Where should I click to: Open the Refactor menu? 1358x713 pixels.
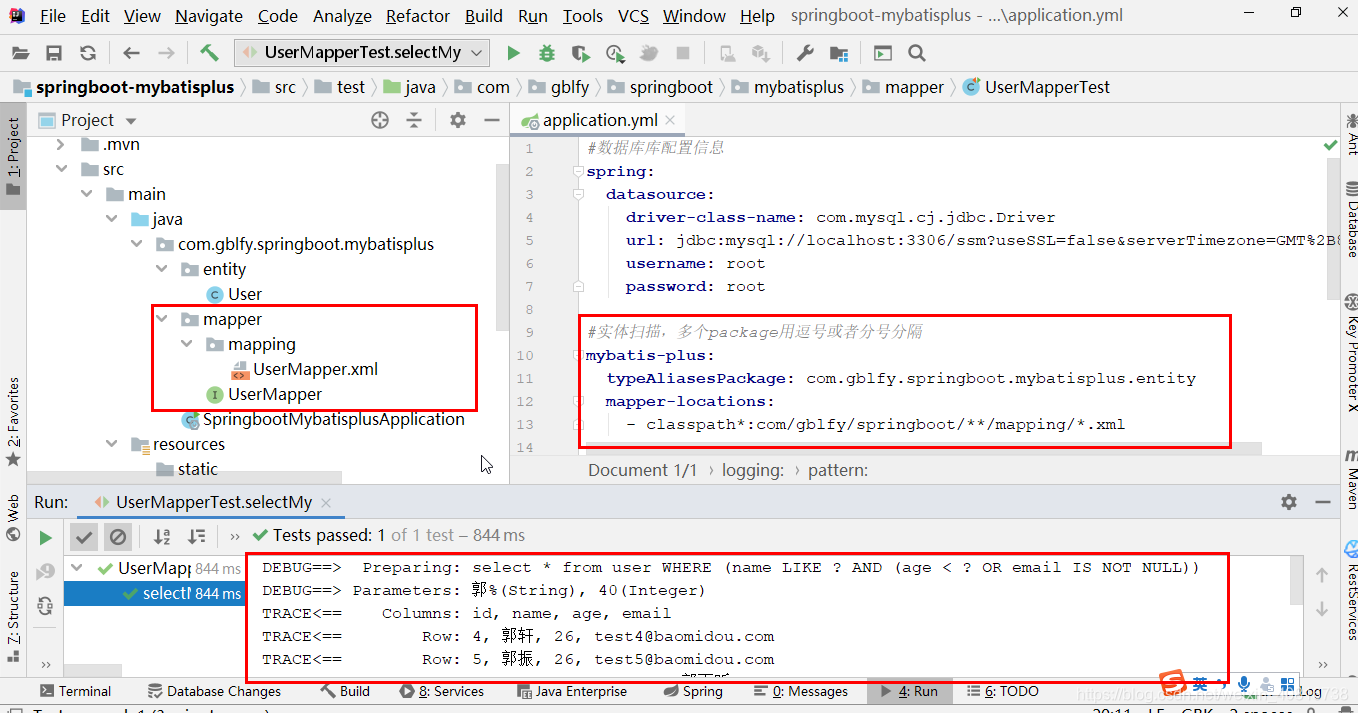(417, 16)
